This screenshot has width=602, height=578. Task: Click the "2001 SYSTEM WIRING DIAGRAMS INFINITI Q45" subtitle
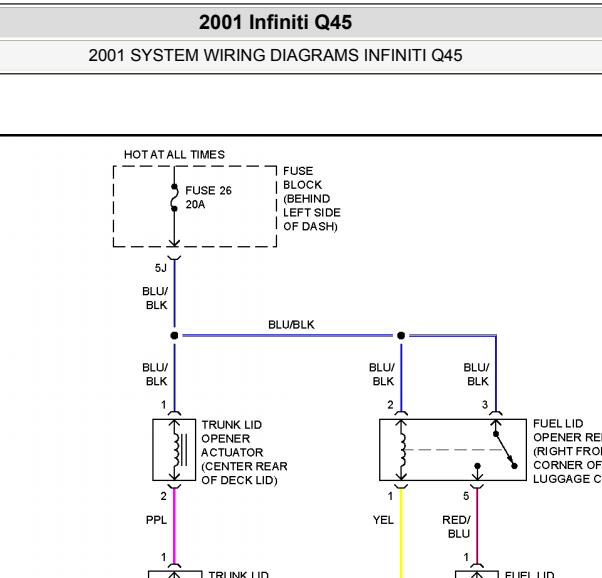coord(275,55)
